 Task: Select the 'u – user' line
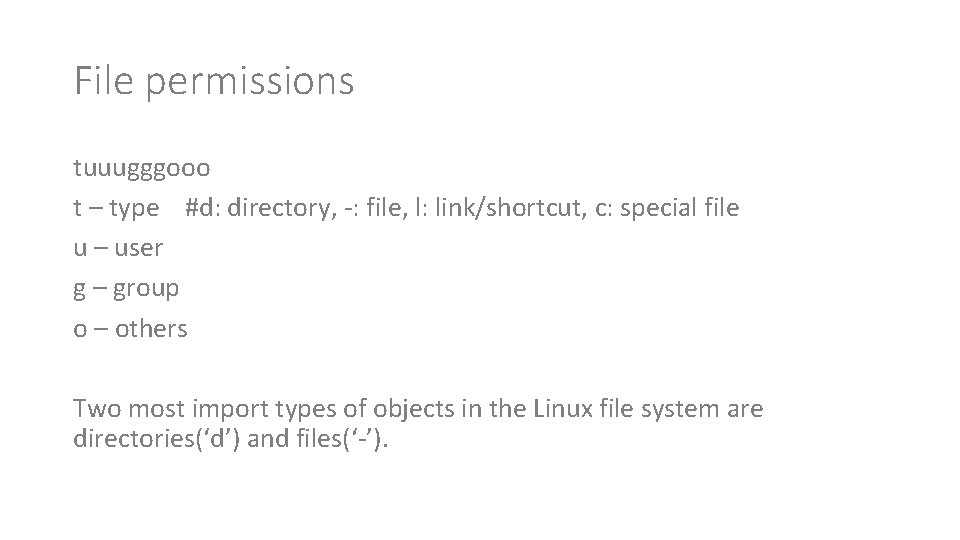point(118,248)
